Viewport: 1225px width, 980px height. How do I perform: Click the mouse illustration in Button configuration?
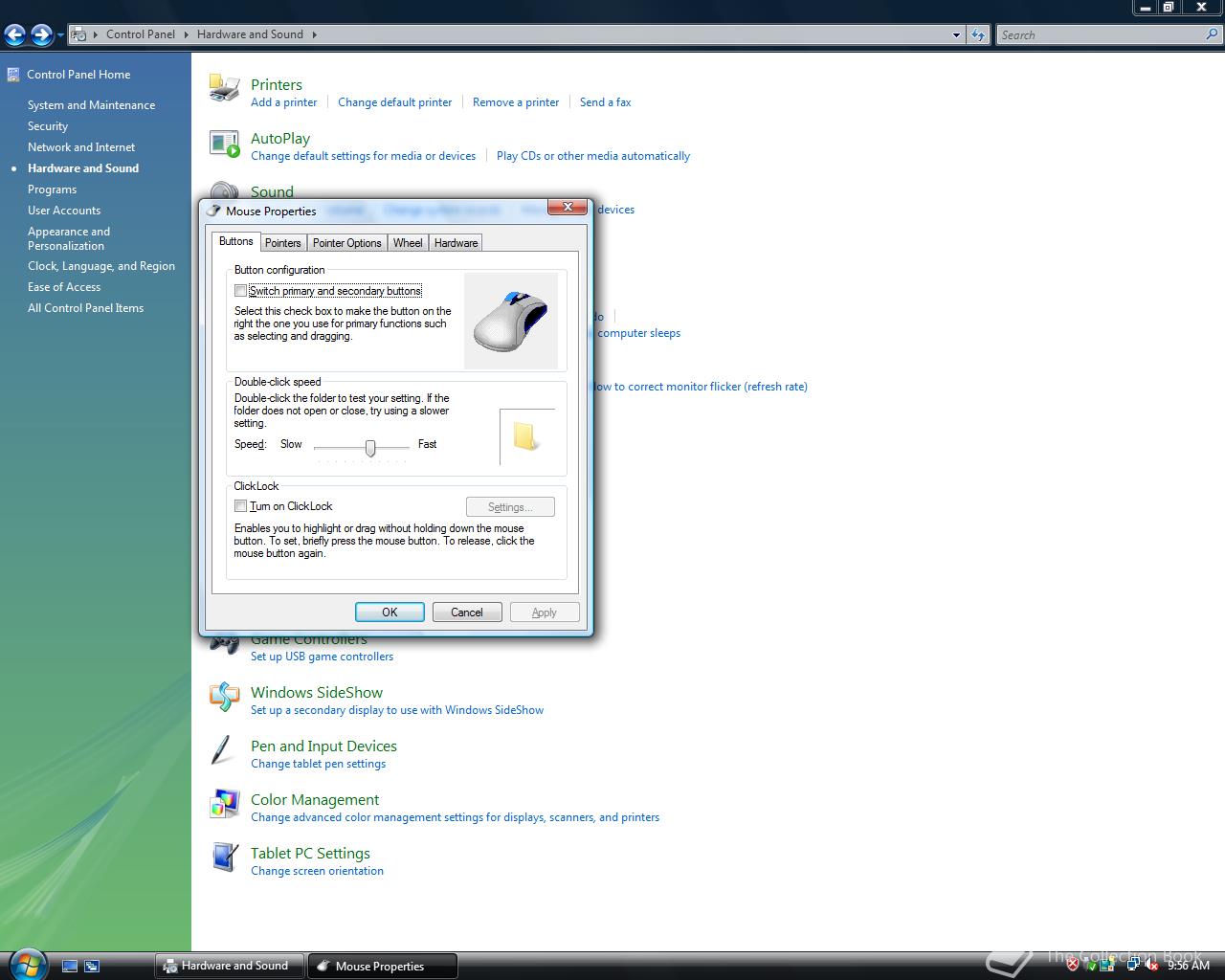coord(511,322)
